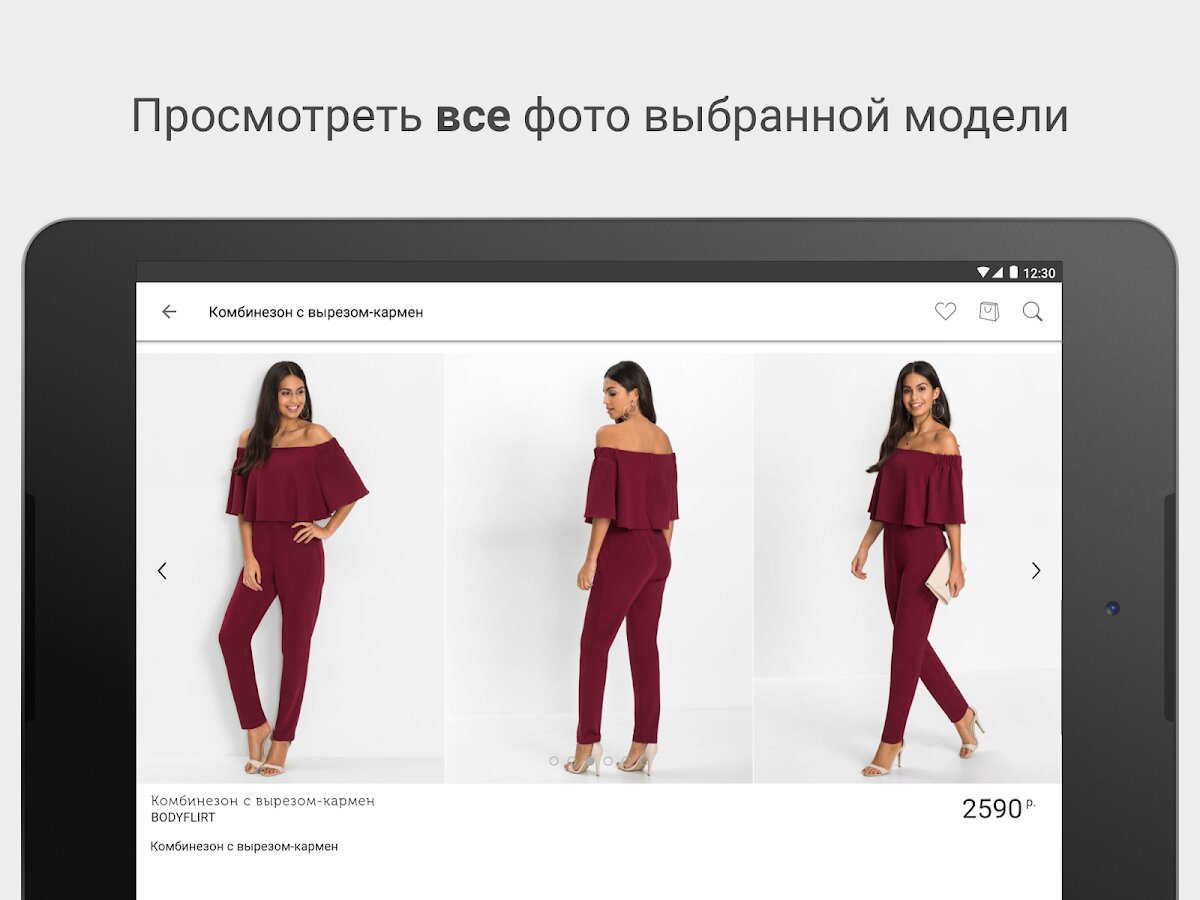Viewport: 1200px width, 900px height.
Task: Tap the 2590 р. price
Action: coord(998,808)
